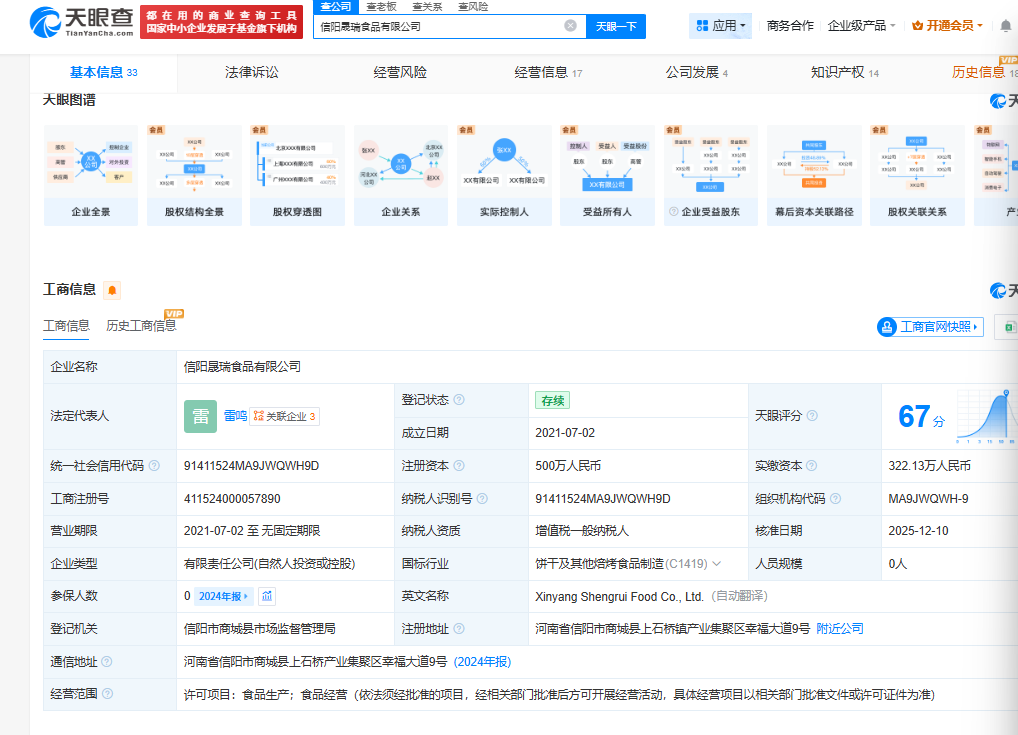Open the 附近公司 link
Image resolution: width=1018 pixels, height=735 pixels.
pyautogui.click(x=840, y=629)
